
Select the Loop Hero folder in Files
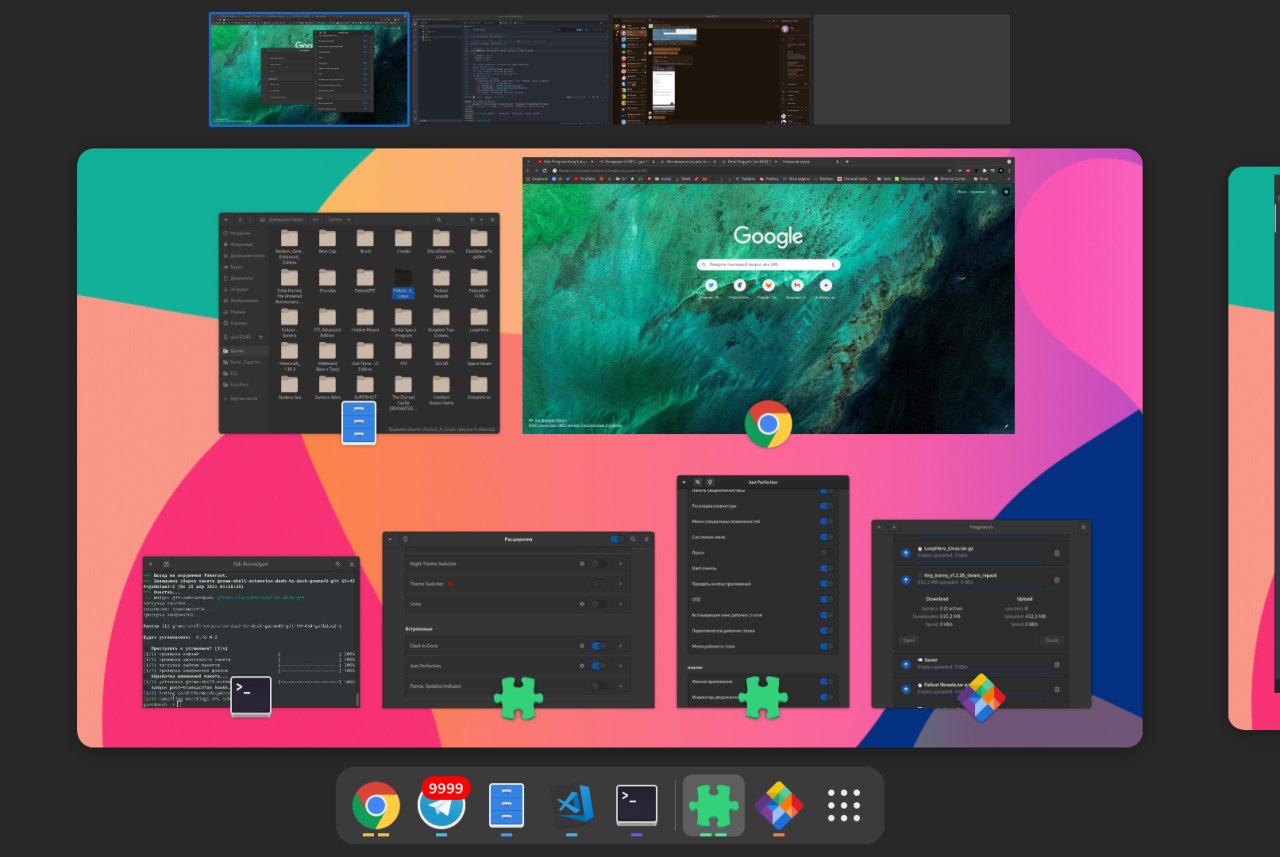coord(479,321)
